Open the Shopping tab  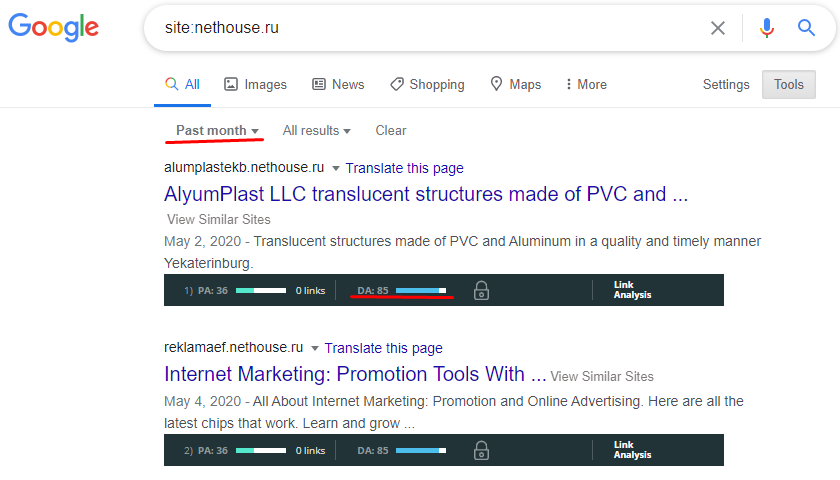(427, 85)
